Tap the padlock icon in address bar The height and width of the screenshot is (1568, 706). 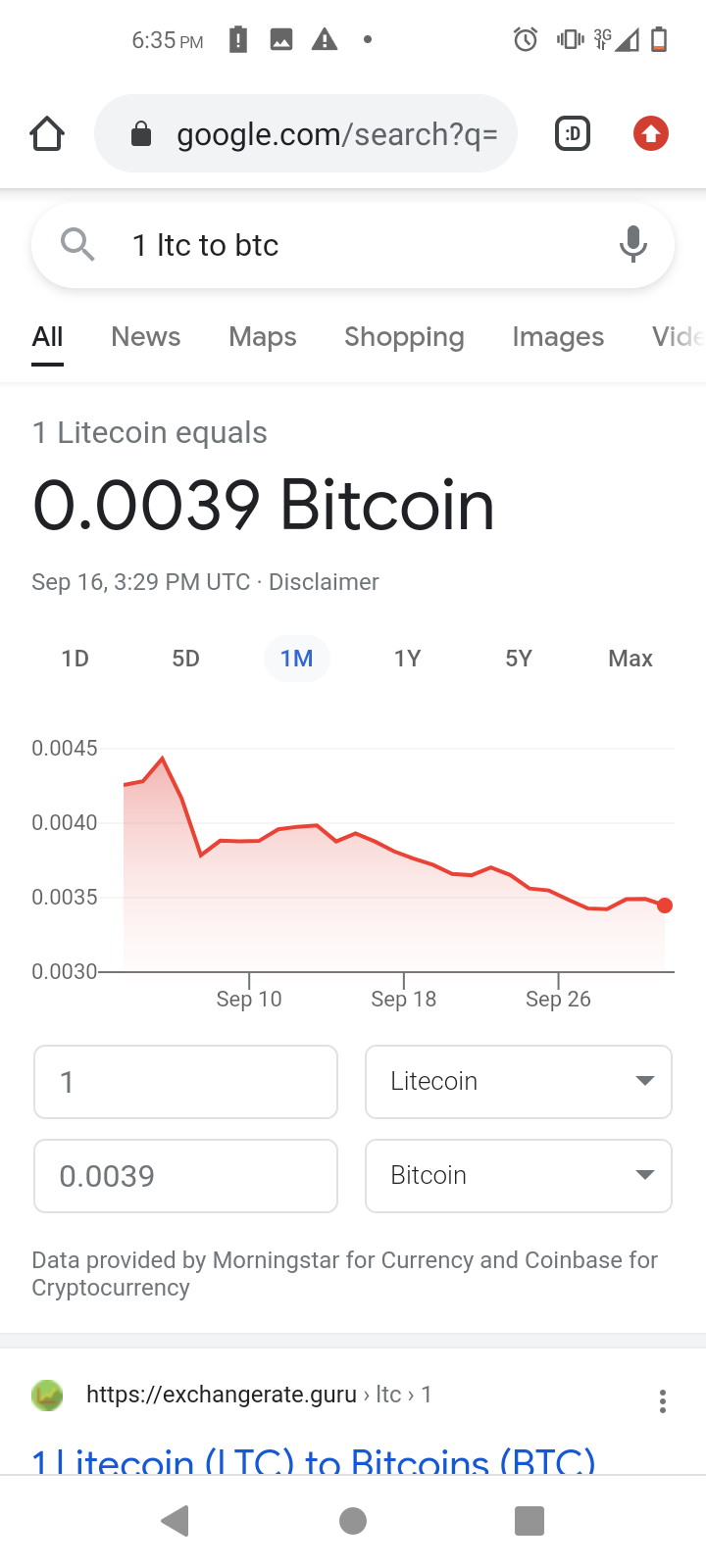pyautogui.click(x=141, y=133)
